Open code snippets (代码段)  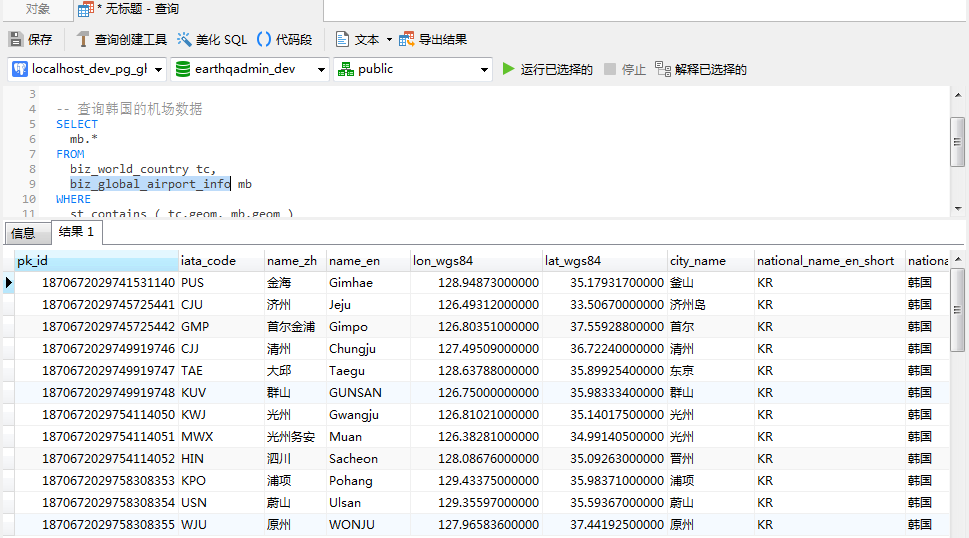(284, 40)
